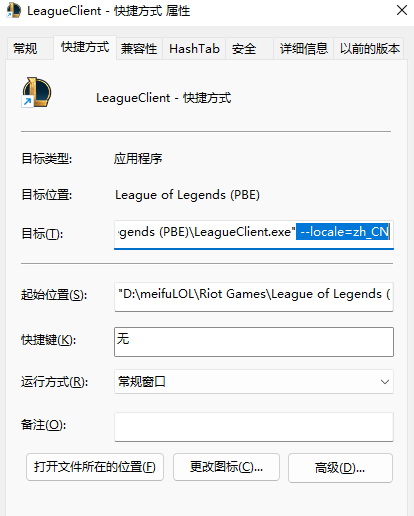The width and height of the screenshot is (414, 516).
Task: Click the title bar League icon
Action: (x=14, y=11)
